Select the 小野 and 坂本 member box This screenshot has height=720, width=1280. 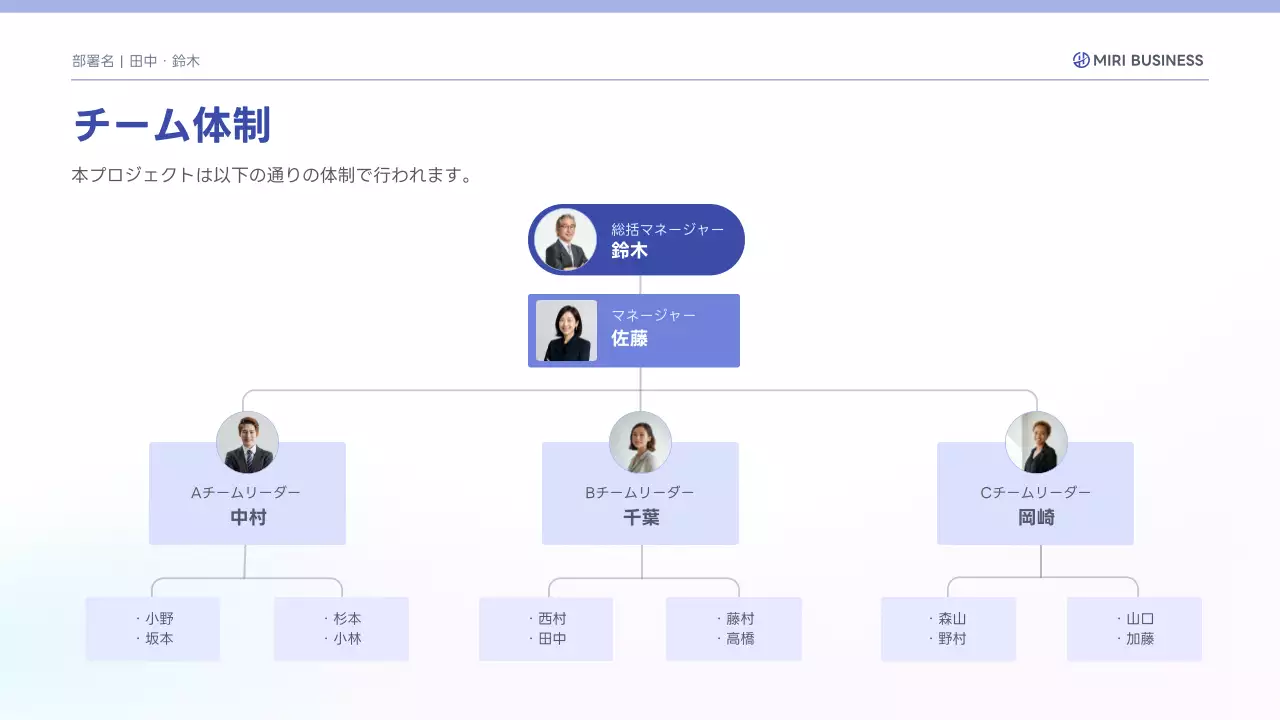pyautogui.click(x=153, y=629)
